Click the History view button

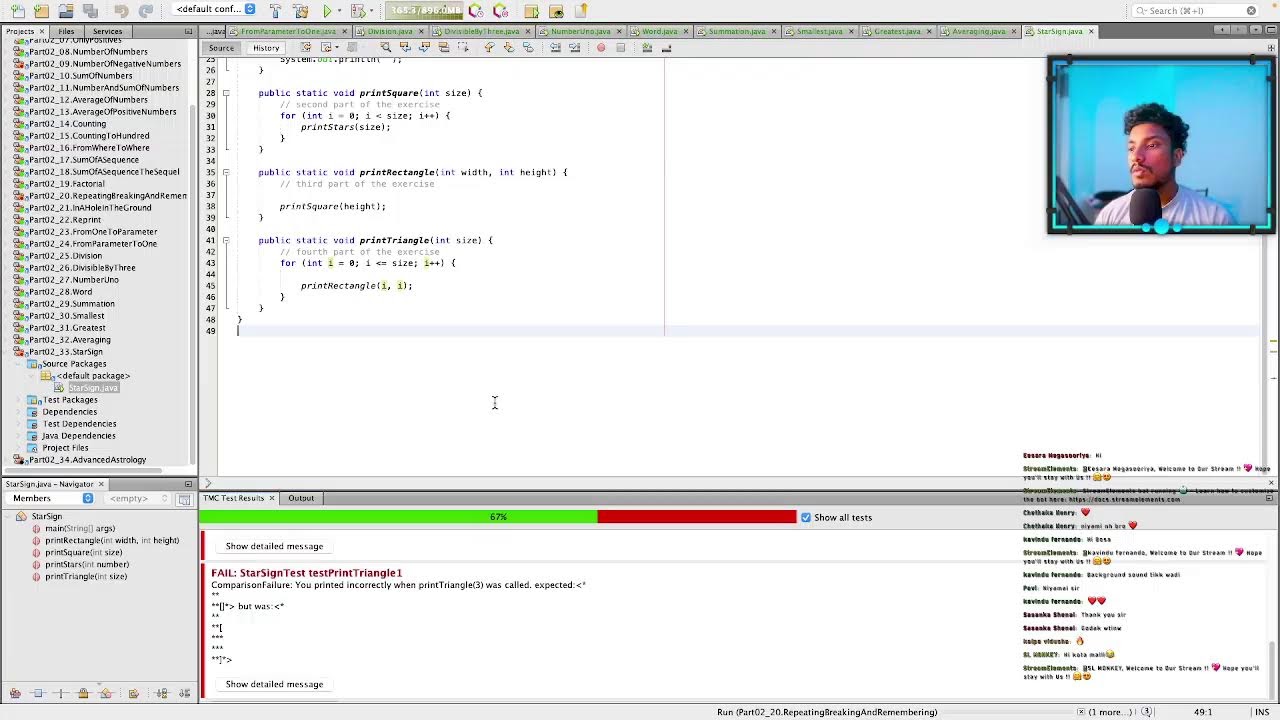[x=266, y=48]
